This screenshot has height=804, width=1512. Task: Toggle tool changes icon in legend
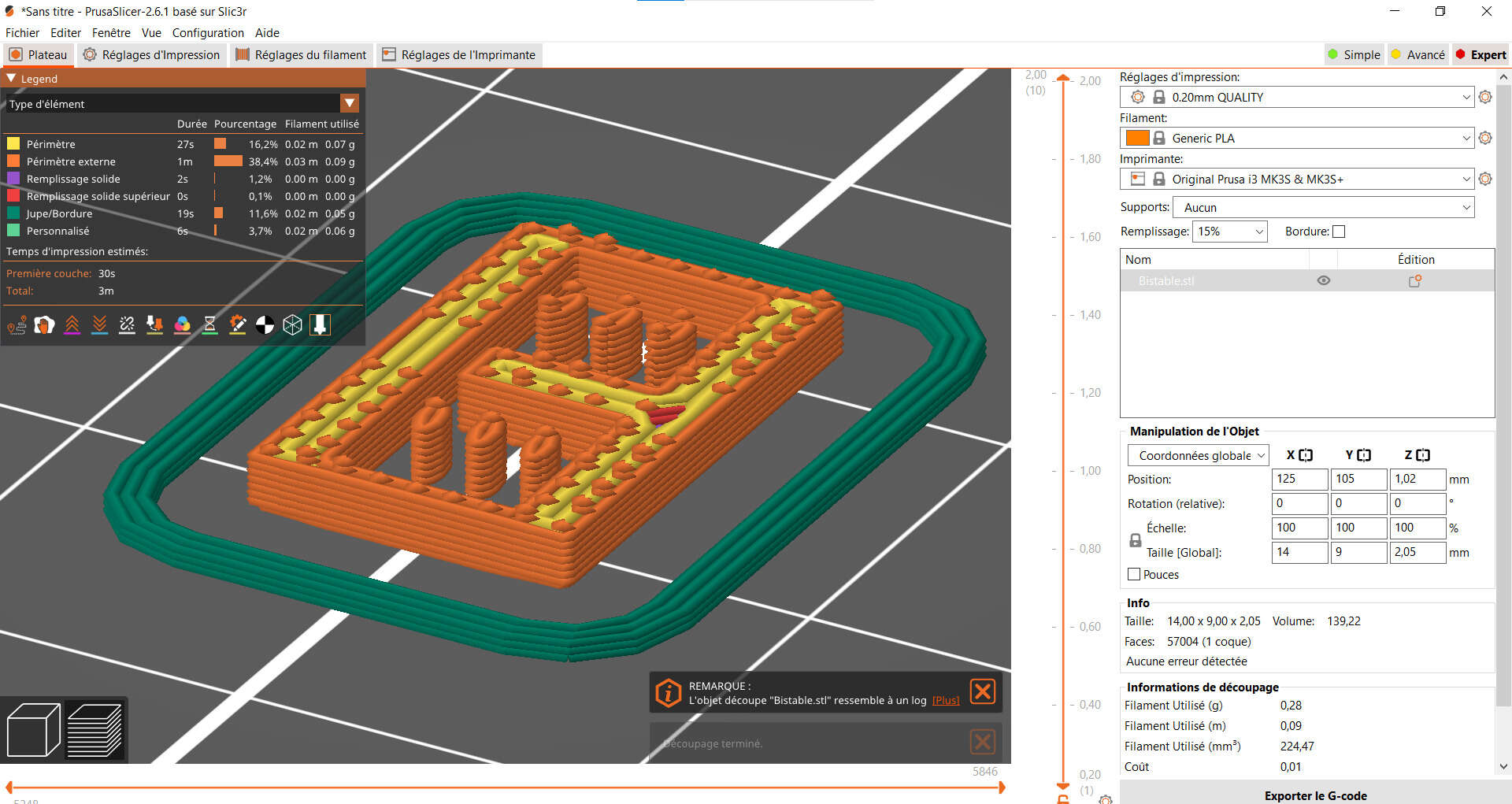coord(155,324)
